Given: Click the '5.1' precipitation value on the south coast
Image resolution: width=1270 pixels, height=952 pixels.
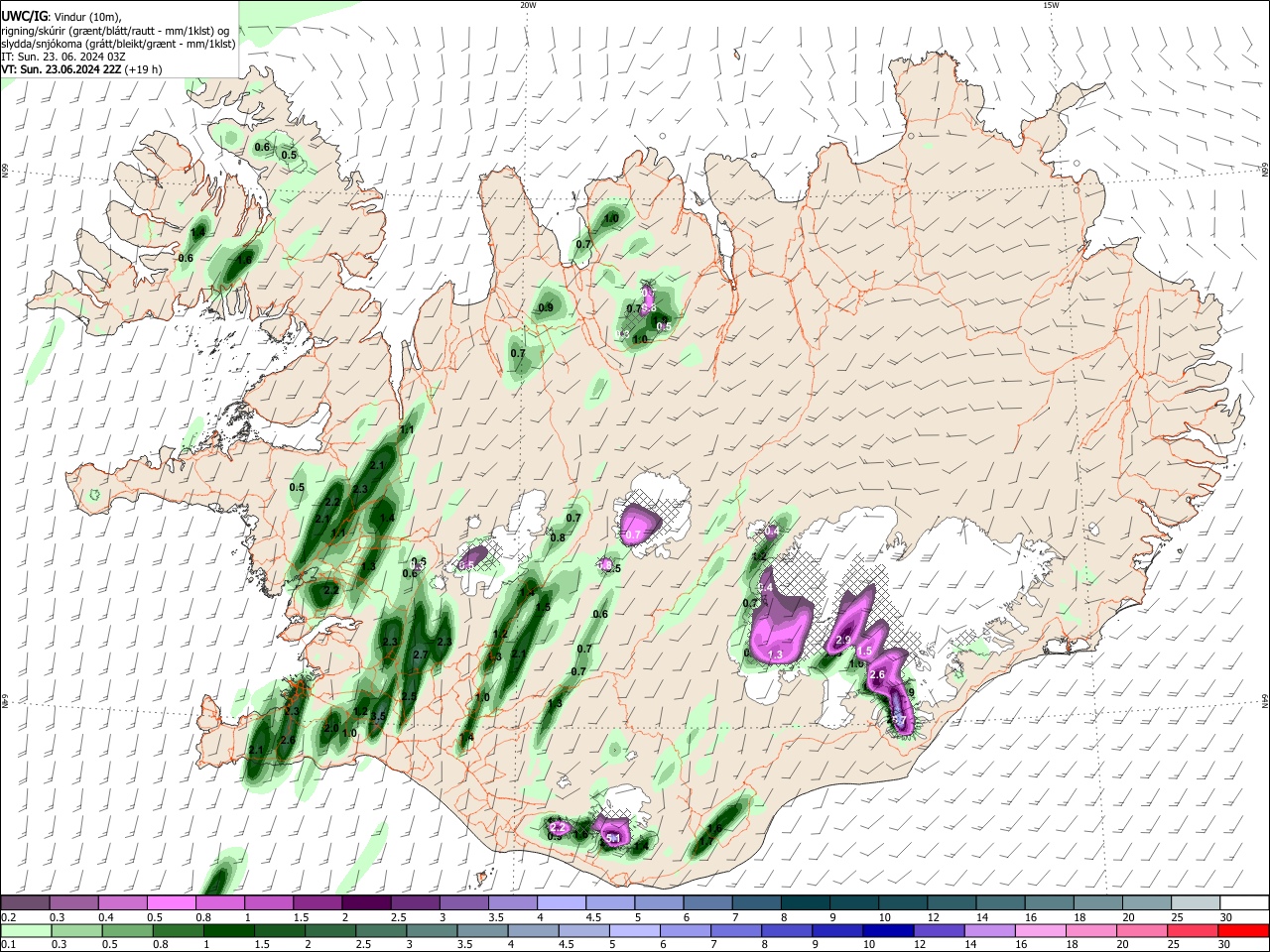Looking at the screenshot, I should (x=612, y=839).
